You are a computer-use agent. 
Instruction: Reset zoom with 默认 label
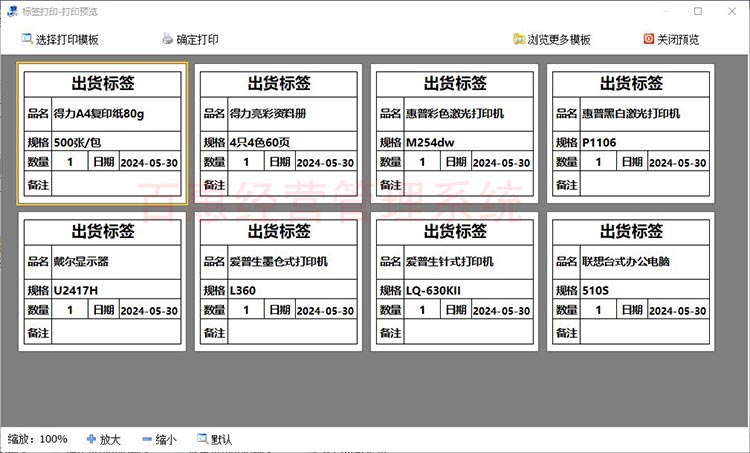(x=221, y=439)
